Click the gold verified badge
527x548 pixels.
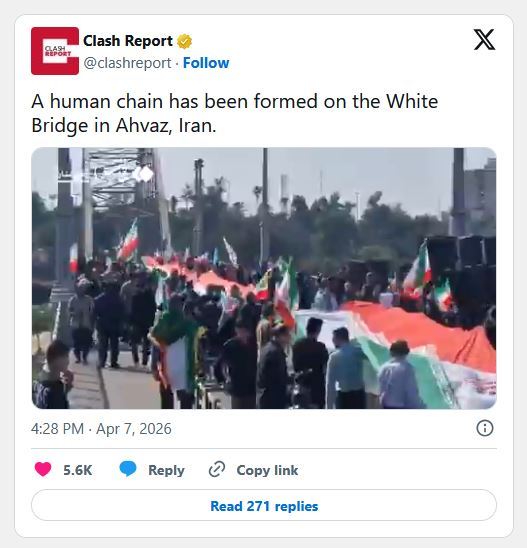coord(185,41)
